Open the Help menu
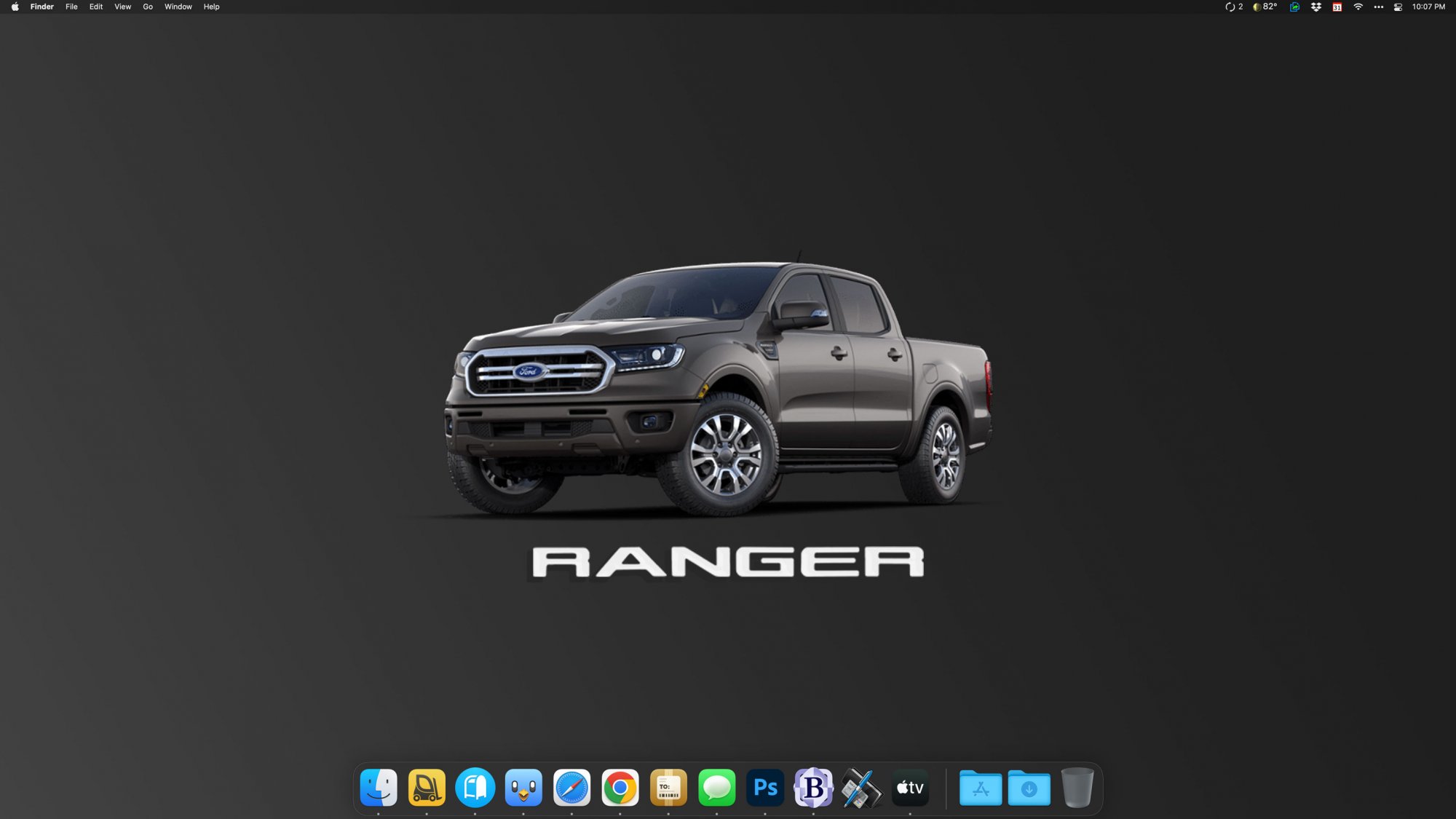The height and width of the screenshot is (819, 1456). click(x=212, y=7)
